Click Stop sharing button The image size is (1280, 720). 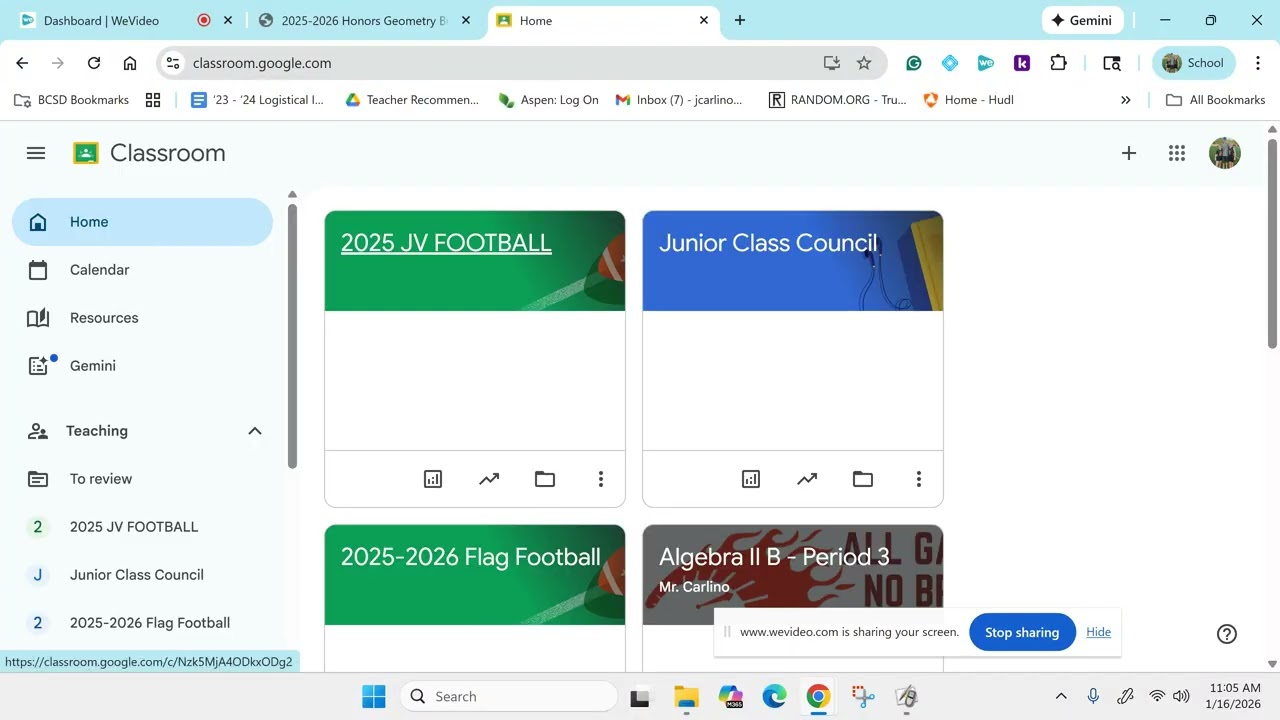(1022, 632)
